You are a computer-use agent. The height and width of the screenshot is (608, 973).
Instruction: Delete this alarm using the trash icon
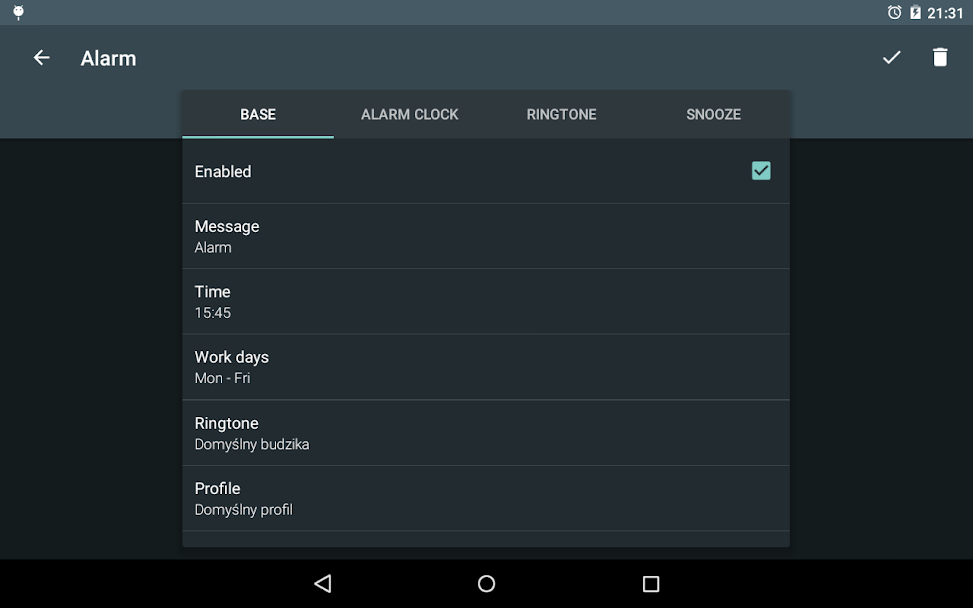(940, 57)
